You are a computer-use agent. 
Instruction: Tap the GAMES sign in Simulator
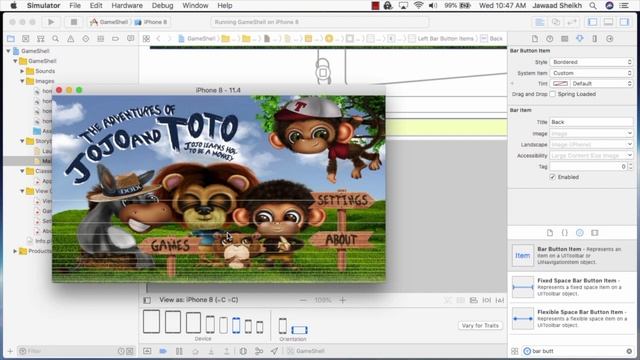pyautogui.click(x=170, y=246)
